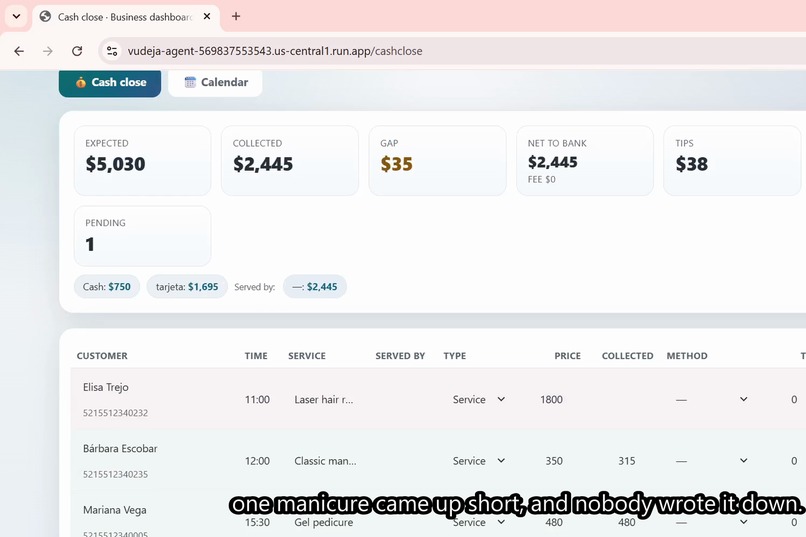Click the METHOD column header
806x537 pixels.
[x=687, y=356]
